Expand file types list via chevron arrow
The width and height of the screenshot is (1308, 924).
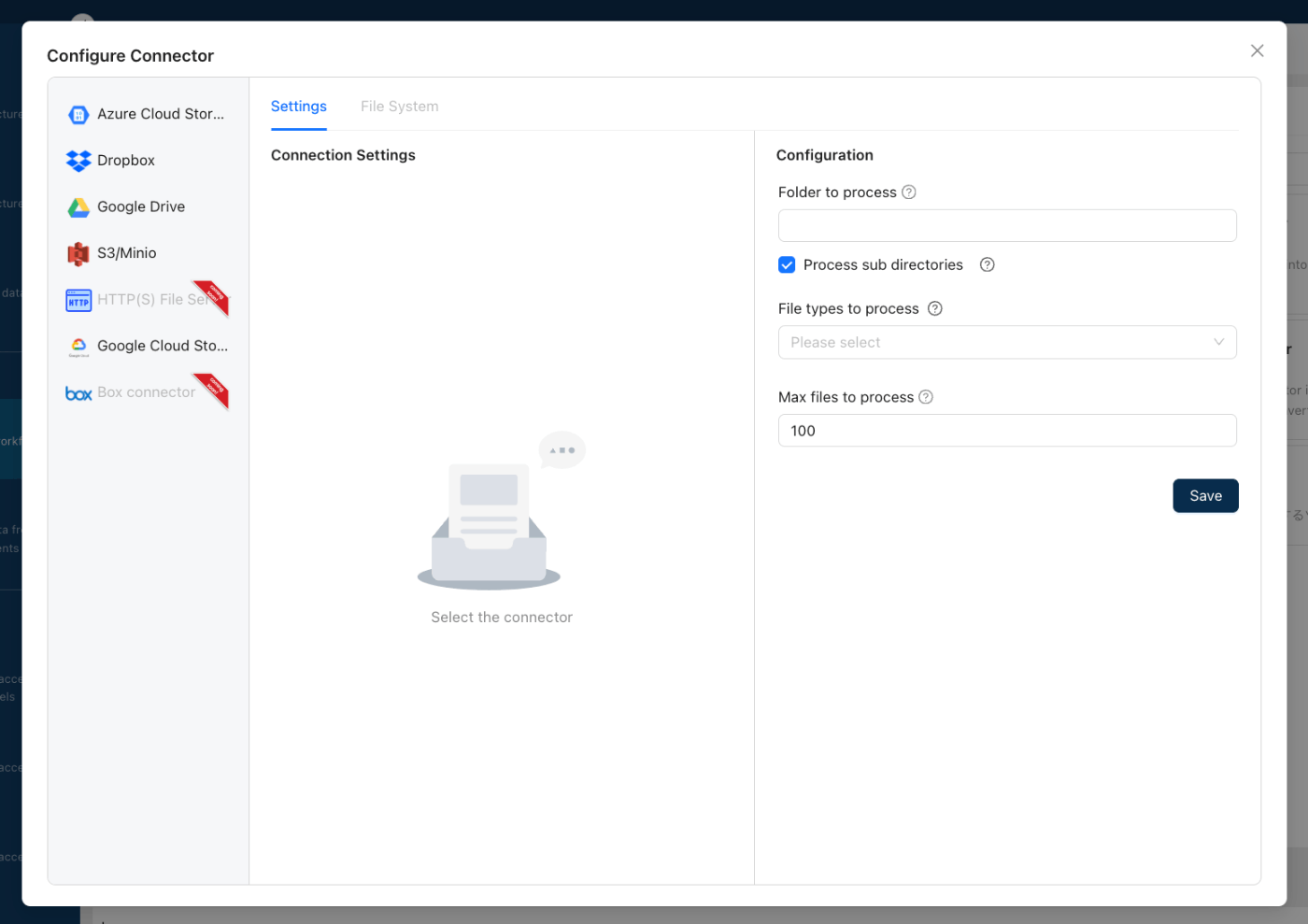pos(1218,343)
